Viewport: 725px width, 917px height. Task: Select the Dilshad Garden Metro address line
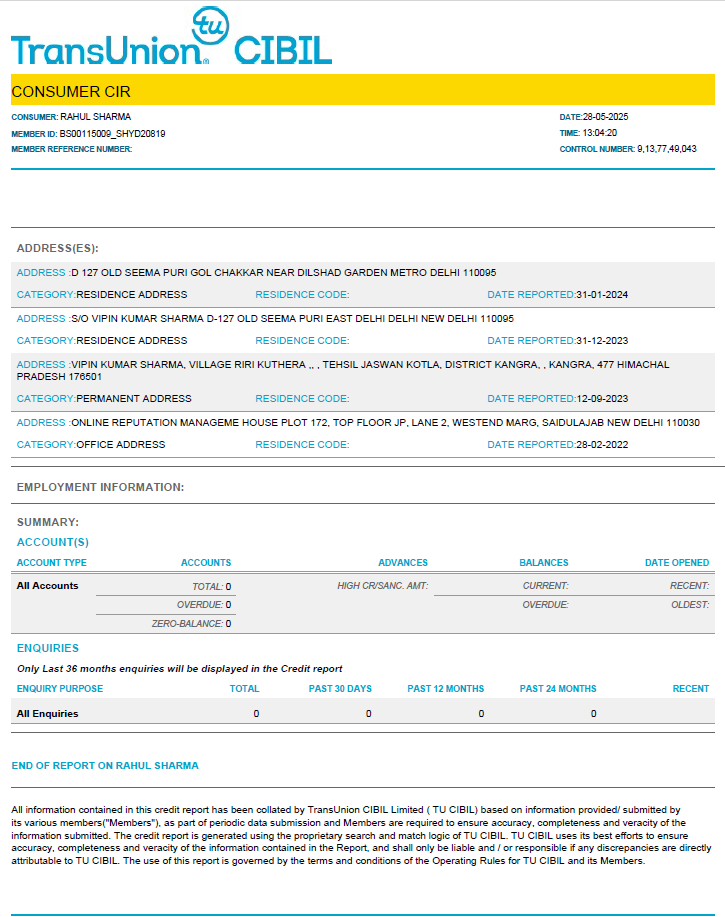[284, 273]
